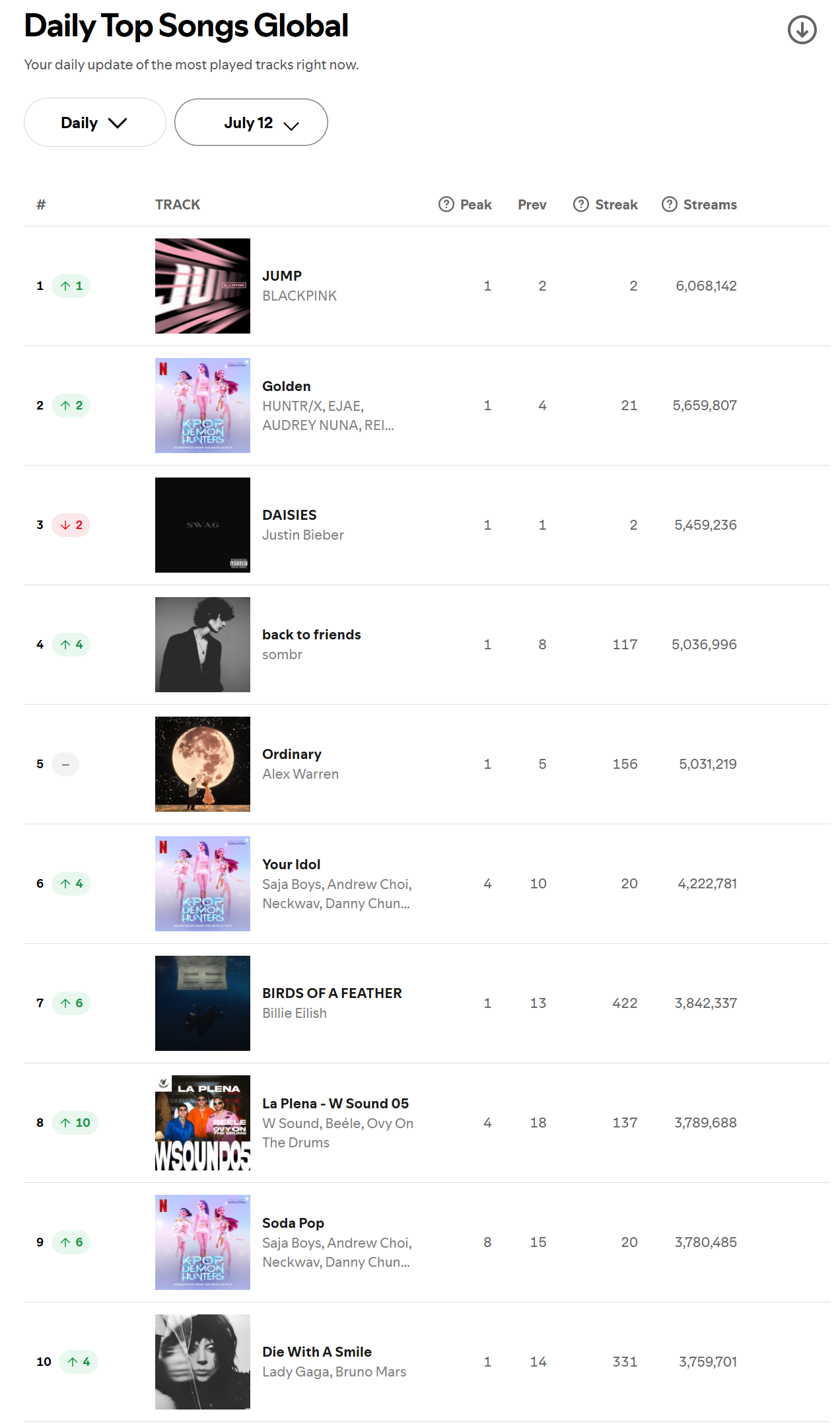
Task: Open the Streak column help icon
Action: tap(581, 204)
